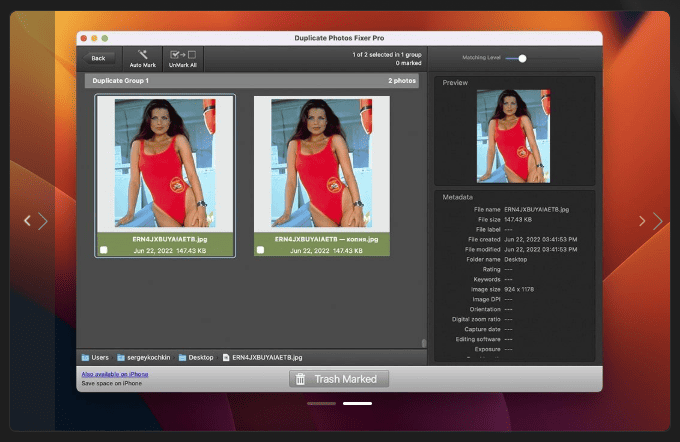The width and height of the screenshot is (680, 442).
Task: Click the ERN4JXBUYAIAETB.jpg file in path bar
Action: [262, 357]
